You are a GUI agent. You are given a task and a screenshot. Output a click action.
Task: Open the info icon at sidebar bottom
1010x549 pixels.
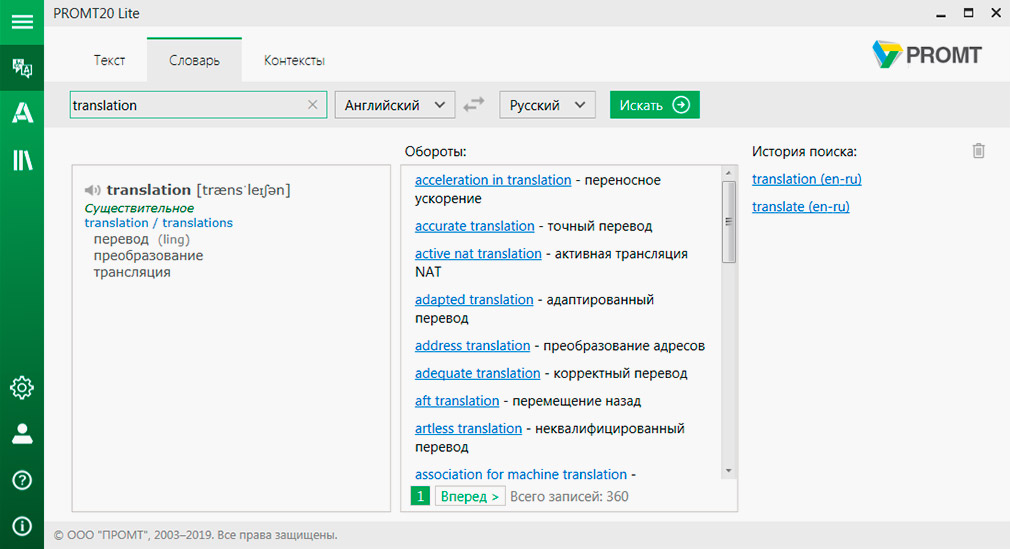(22, 526)
